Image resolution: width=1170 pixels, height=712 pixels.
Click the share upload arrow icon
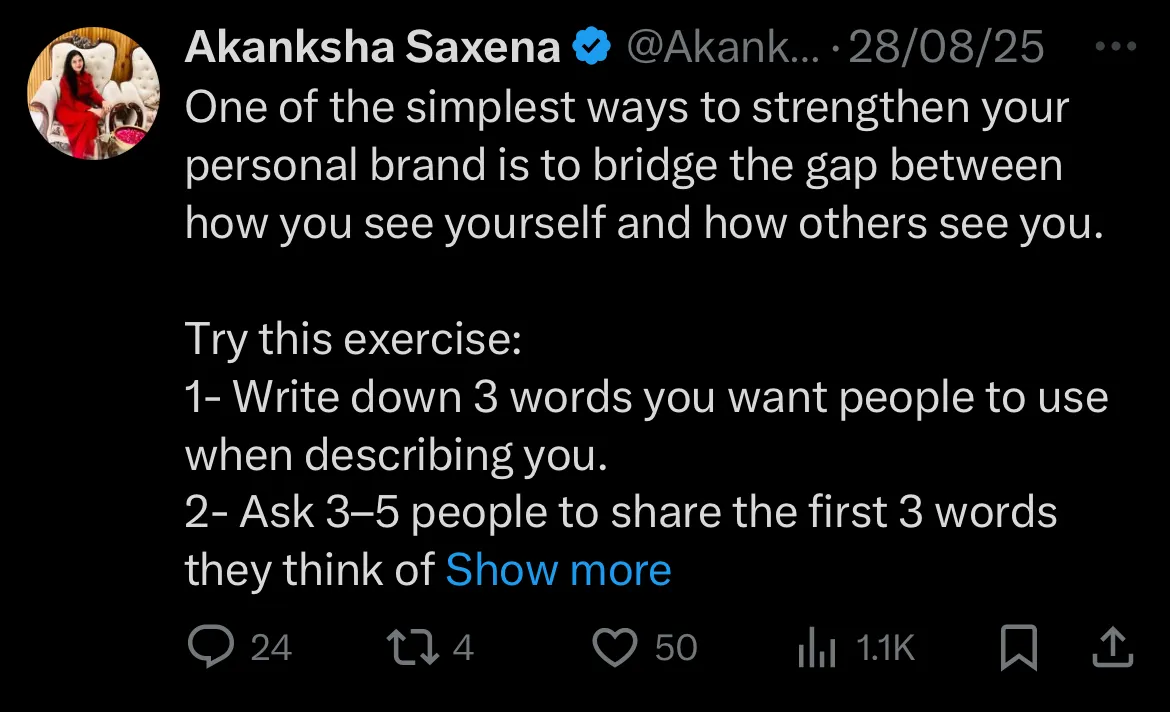[x=1111, y=648]
